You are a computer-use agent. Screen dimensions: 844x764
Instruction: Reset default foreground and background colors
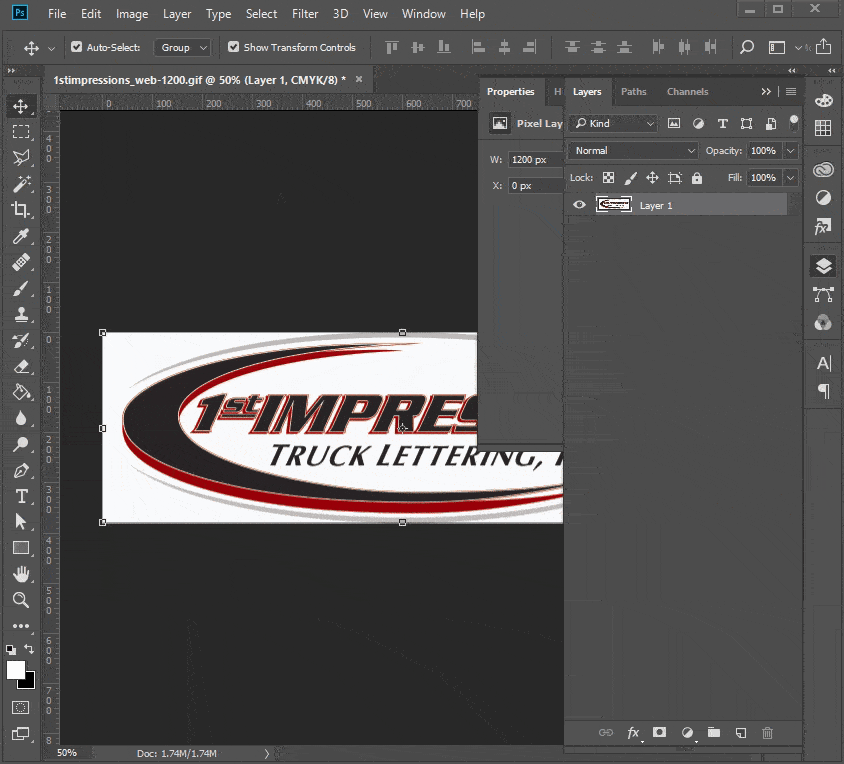11,649
